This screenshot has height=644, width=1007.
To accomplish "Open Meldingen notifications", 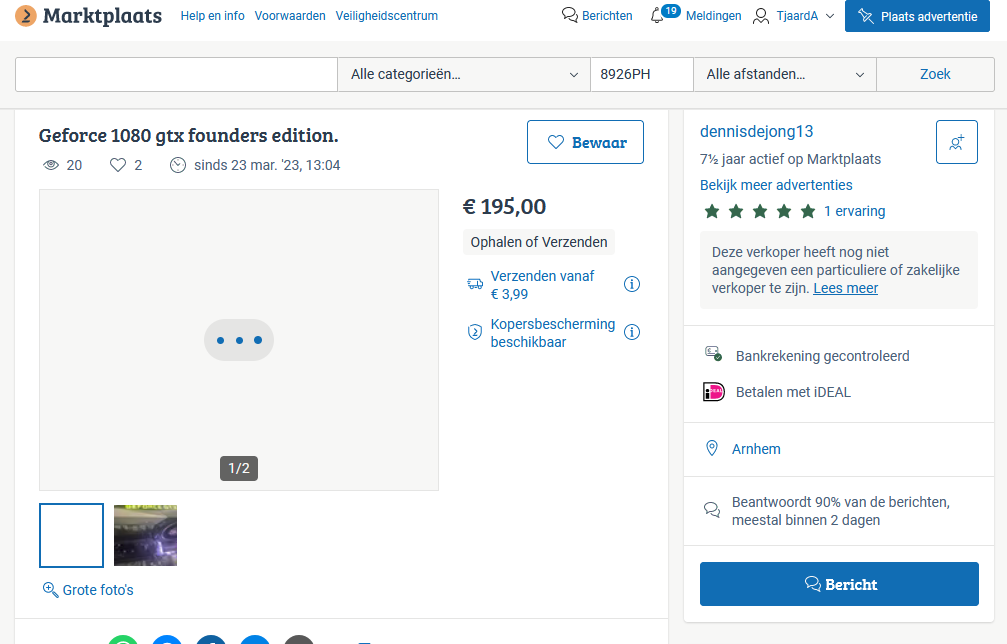I will coord(714,16).
